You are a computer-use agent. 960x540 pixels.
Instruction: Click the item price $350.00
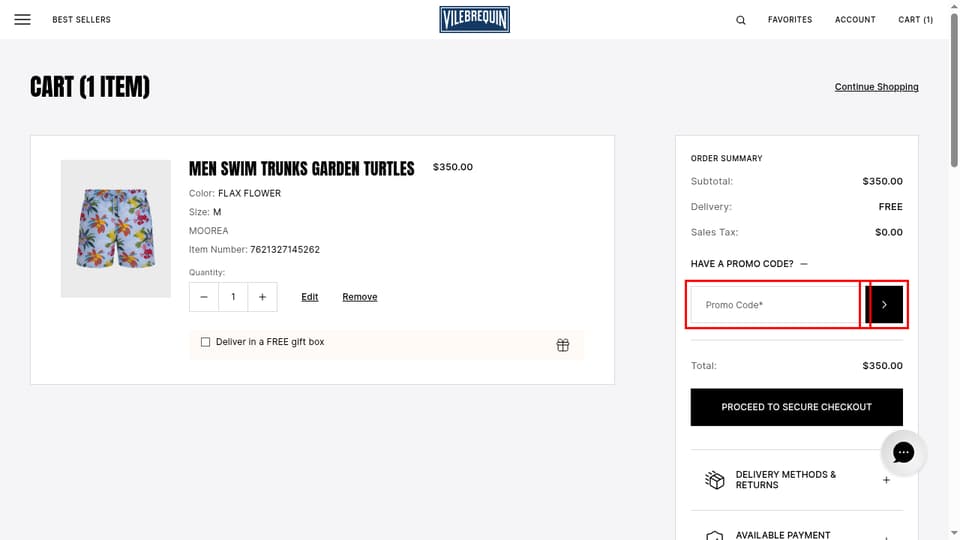coord(452,167)
